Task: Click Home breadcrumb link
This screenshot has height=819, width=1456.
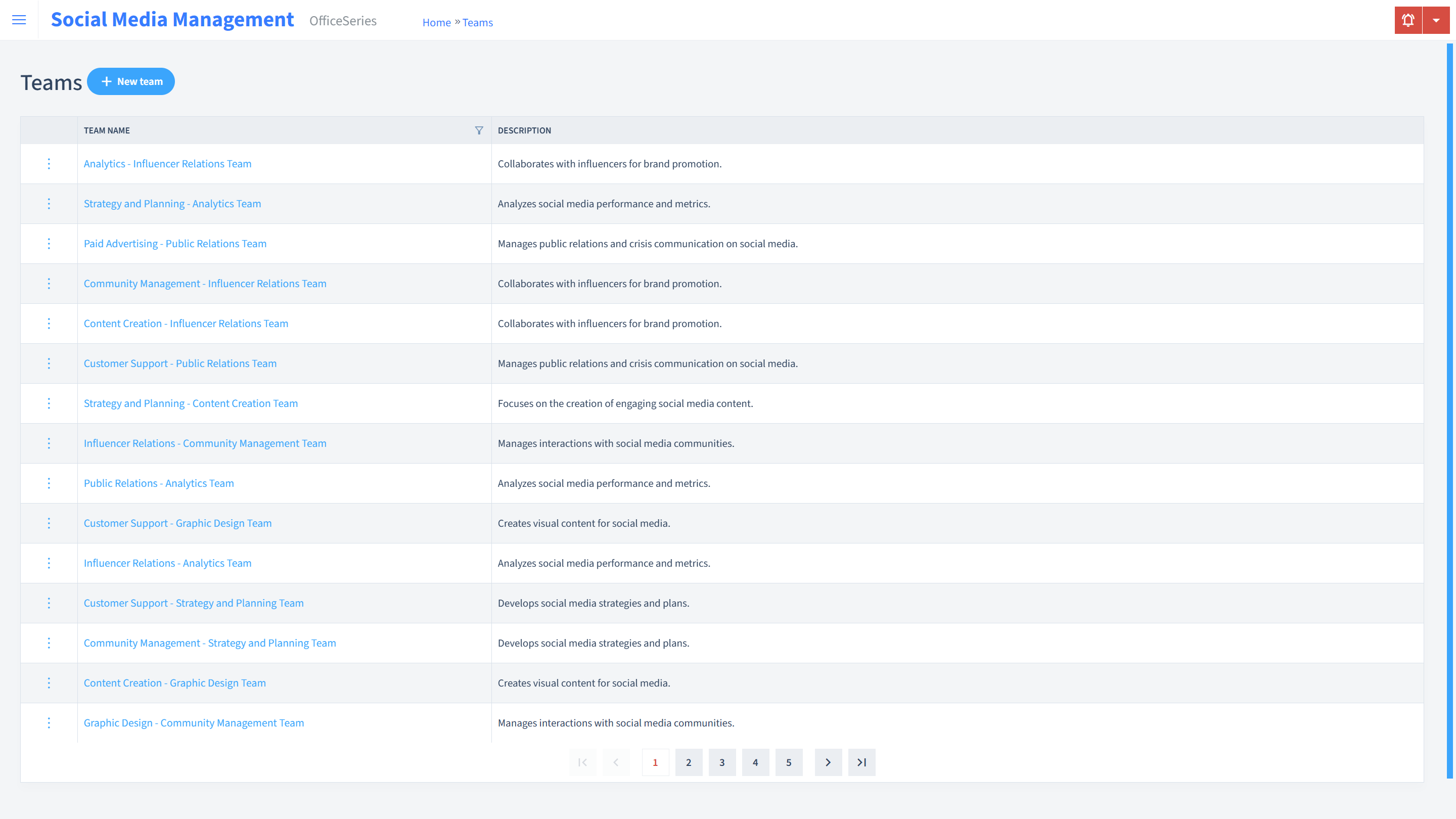Action: (436, 23)
